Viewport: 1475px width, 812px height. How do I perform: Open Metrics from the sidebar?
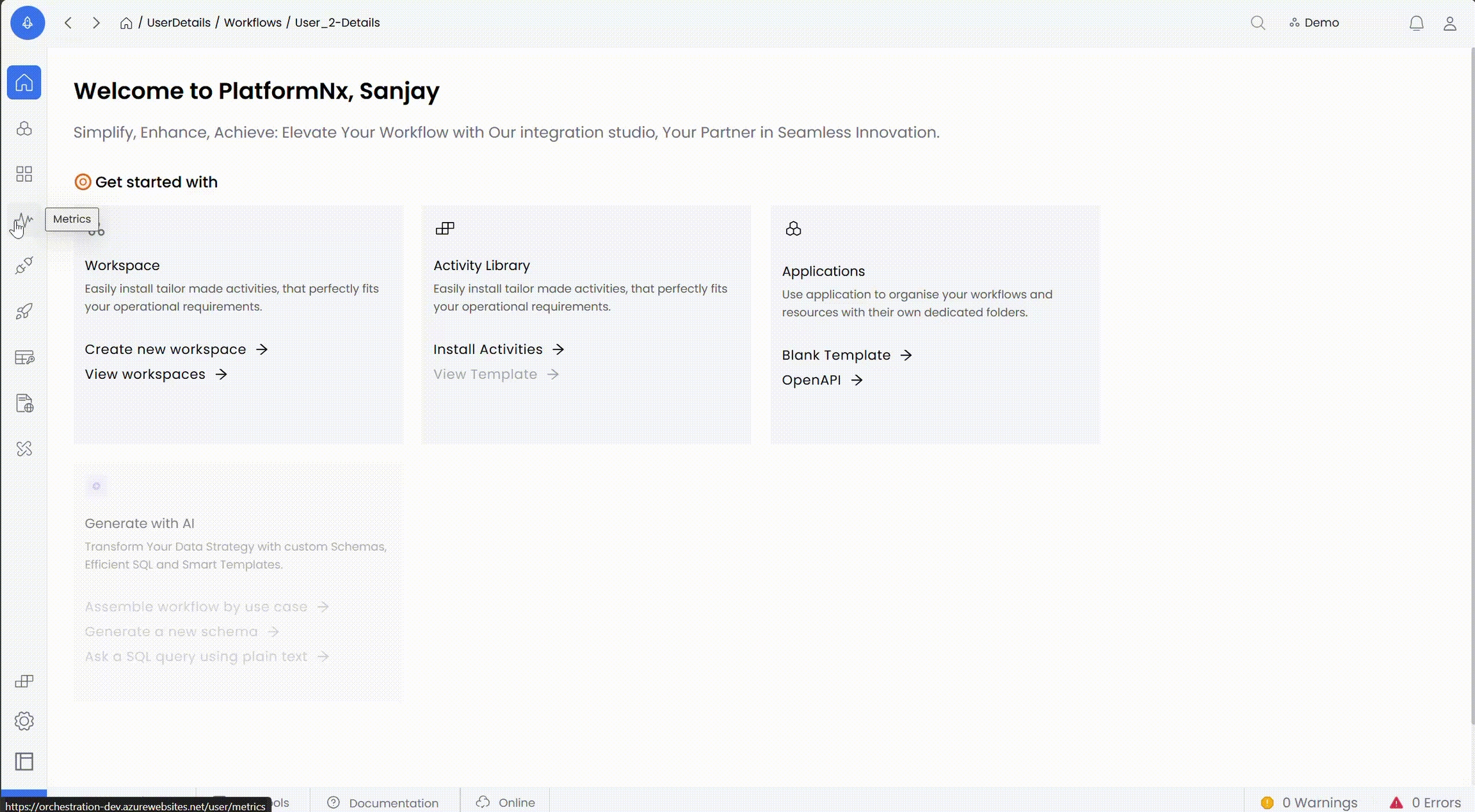(24, 220)
